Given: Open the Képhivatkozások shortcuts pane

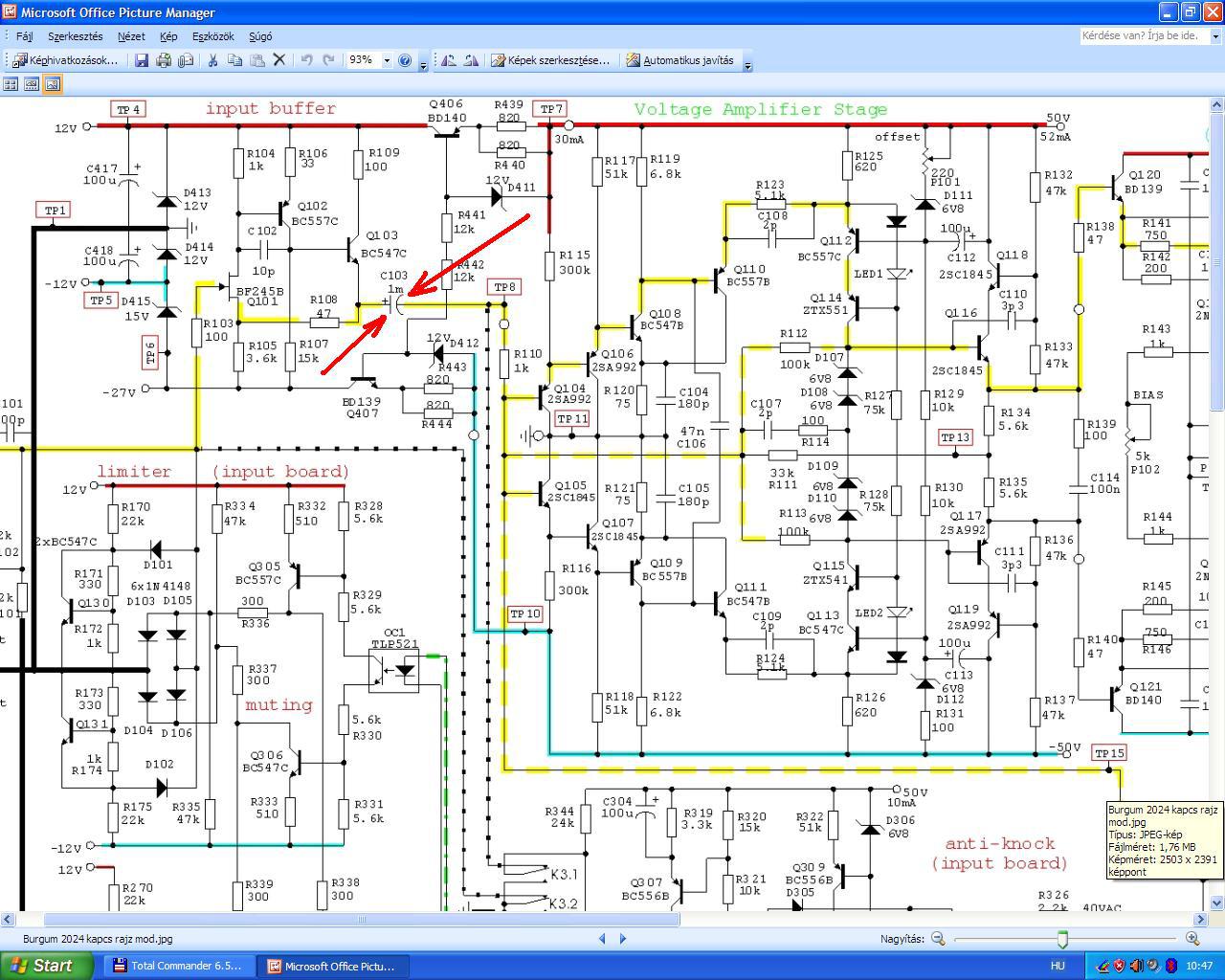Looking at the screenshot, I should 65,60.
